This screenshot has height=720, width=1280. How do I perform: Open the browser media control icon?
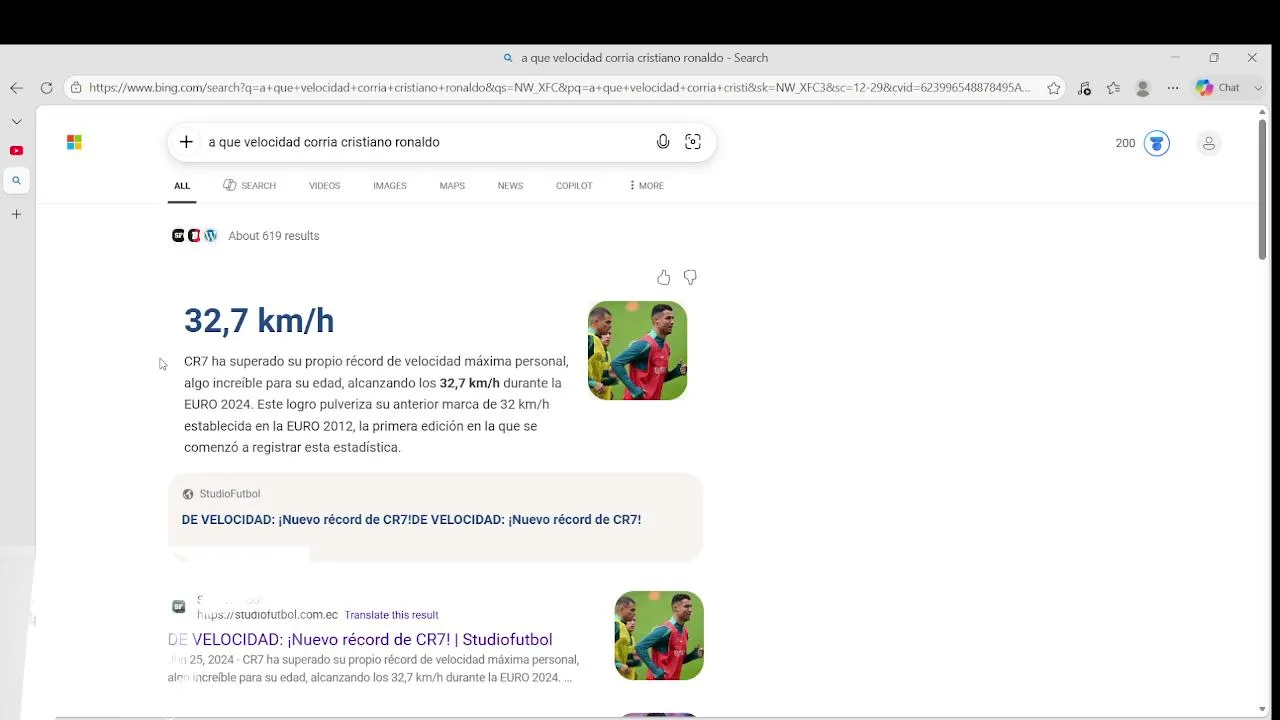1084,88
